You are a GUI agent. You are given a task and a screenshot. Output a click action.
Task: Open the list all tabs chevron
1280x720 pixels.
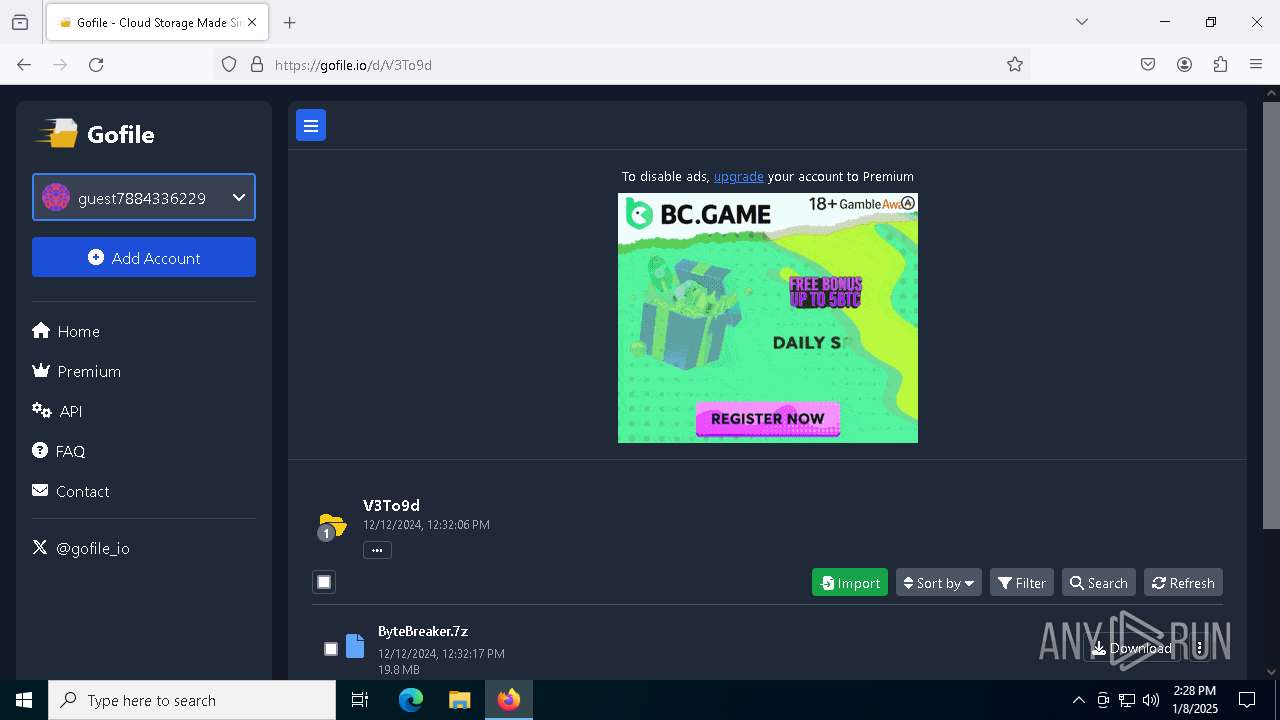click(x=1081, y=22)
